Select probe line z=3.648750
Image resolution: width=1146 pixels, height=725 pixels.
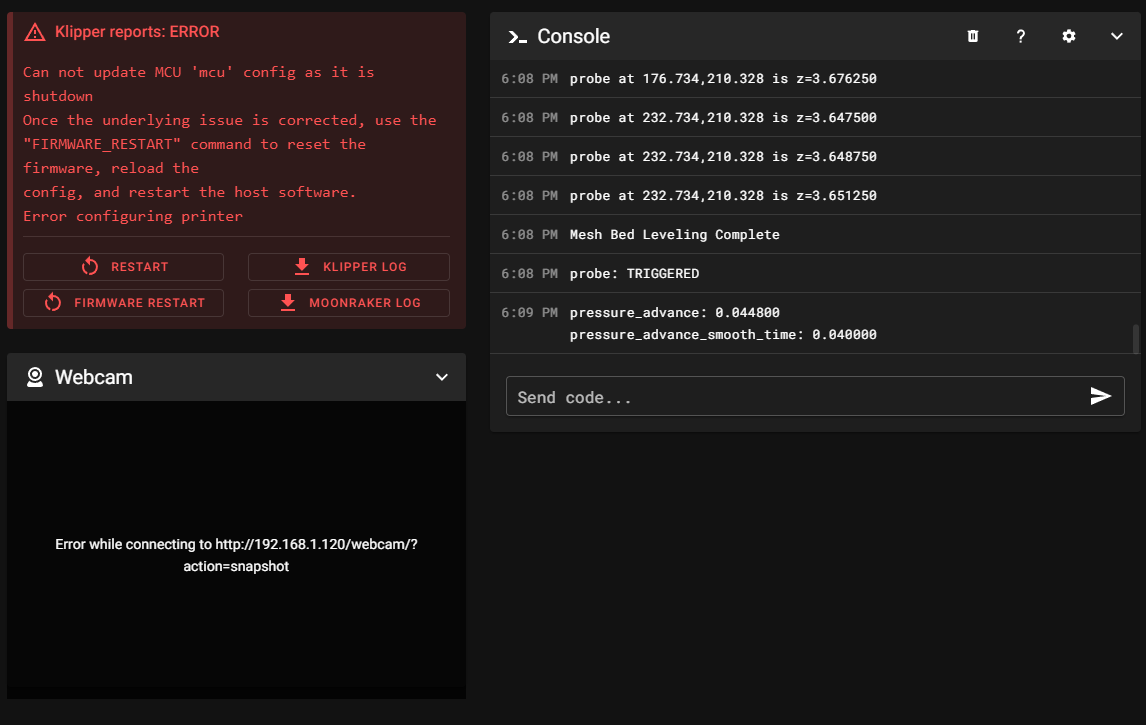pos(815,156)
